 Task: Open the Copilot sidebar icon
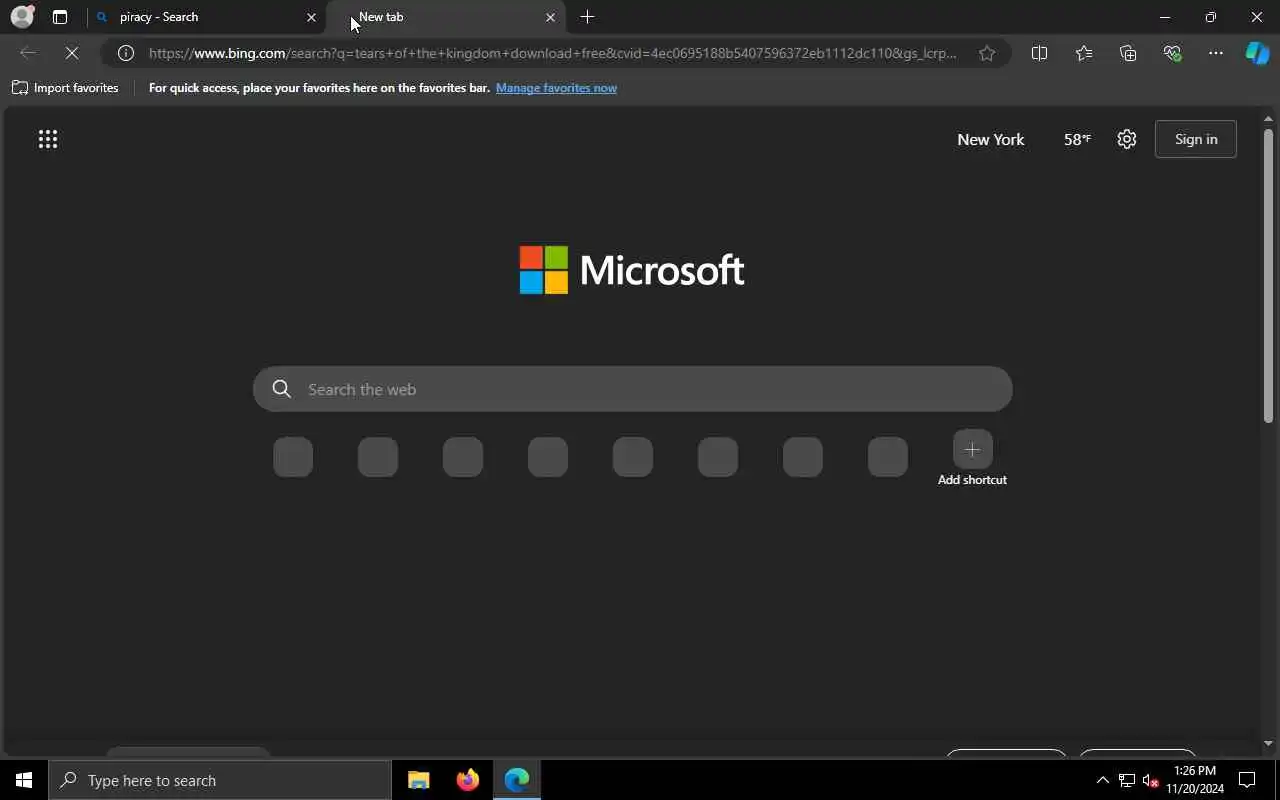click(x=1257, y=53)
